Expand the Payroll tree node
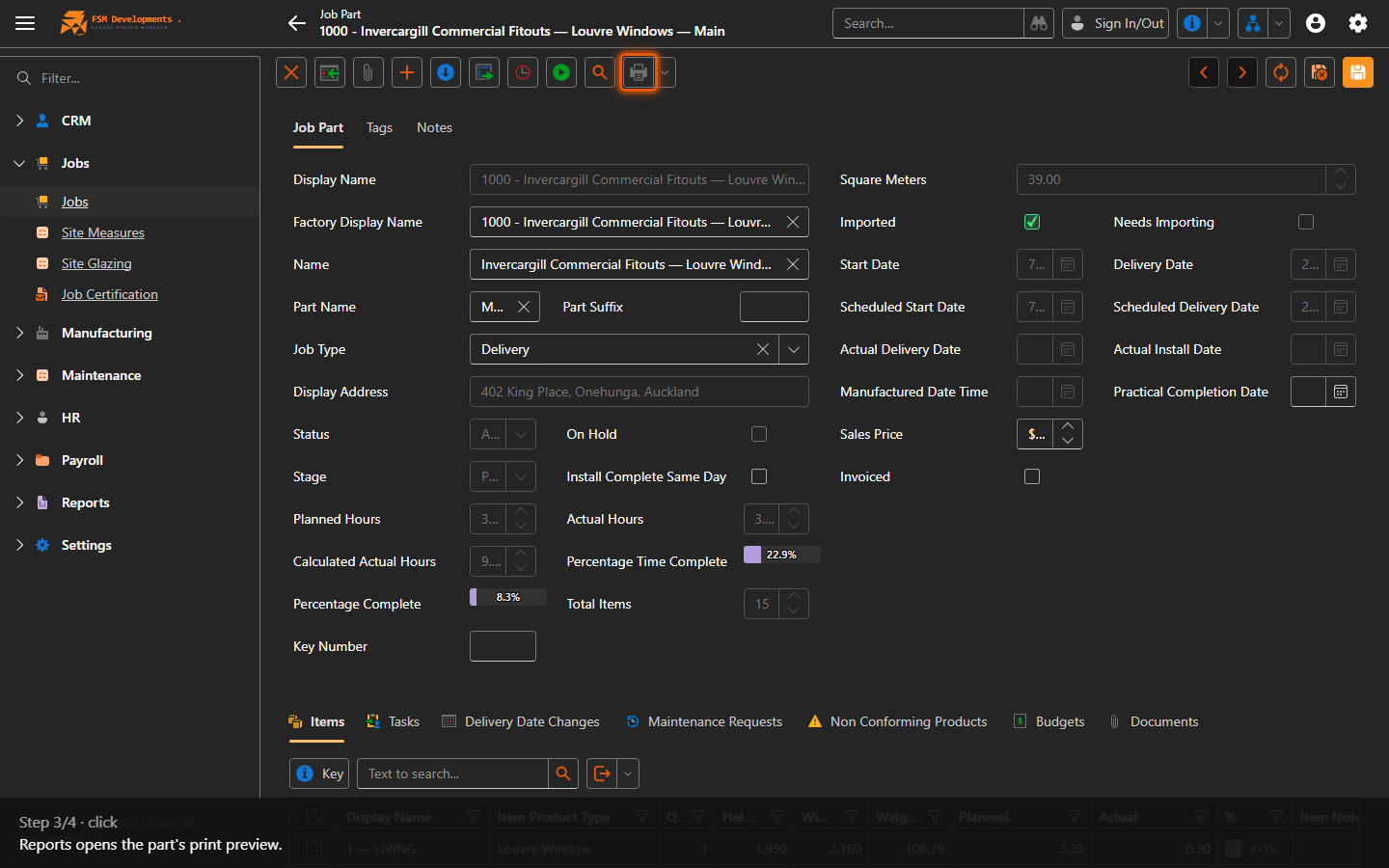 coord(19,460)
